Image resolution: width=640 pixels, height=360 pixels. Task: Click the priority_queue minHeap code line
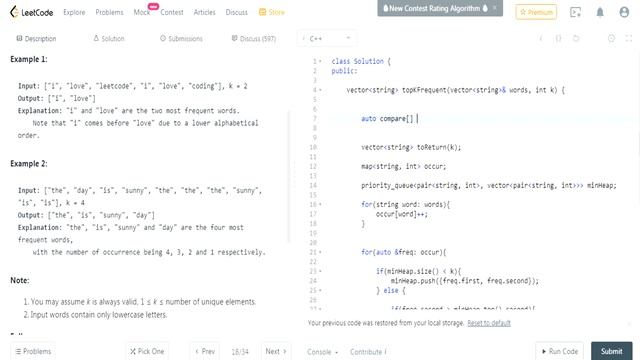489,185
